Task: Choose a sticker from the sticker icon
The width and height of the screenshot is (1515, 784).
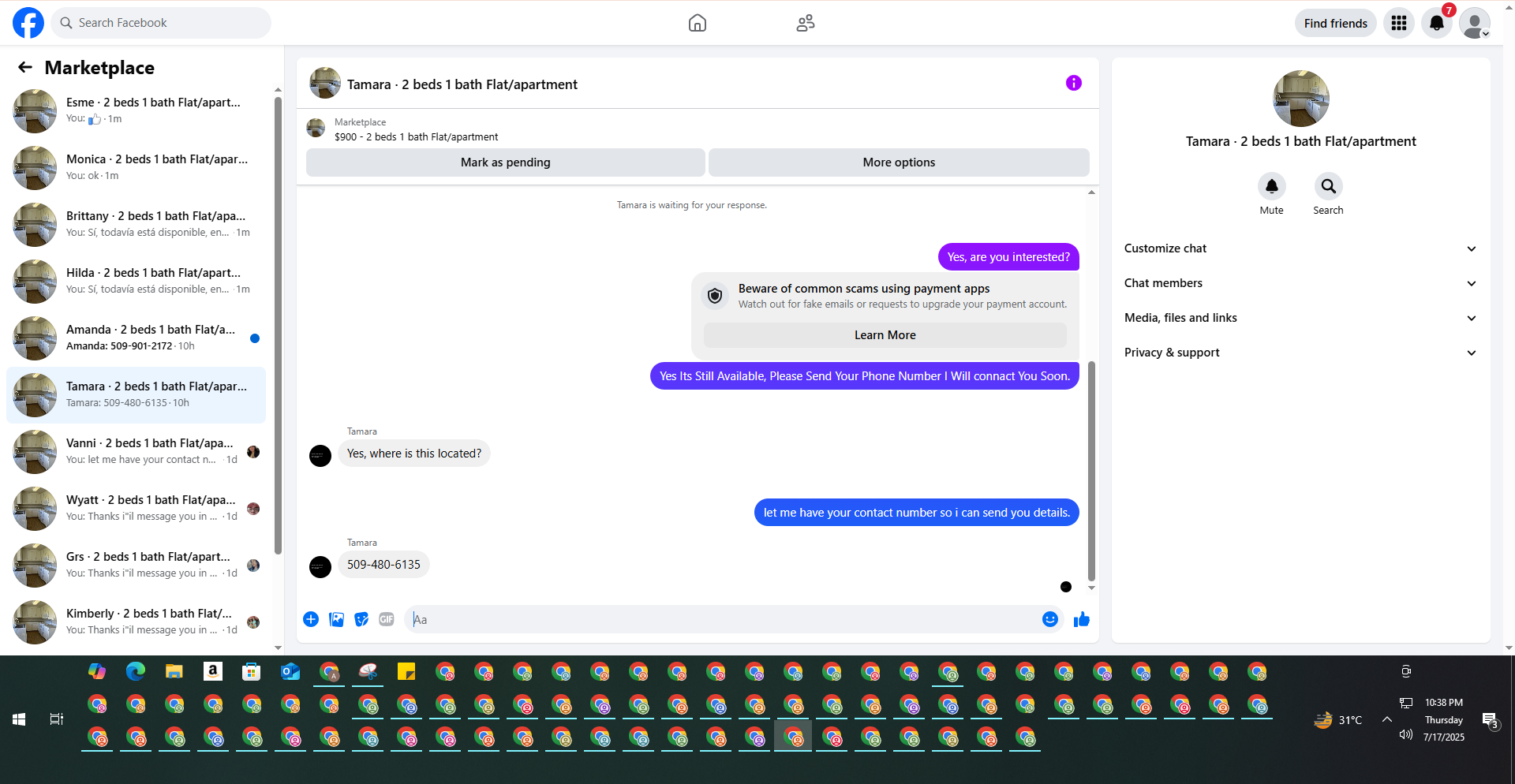Action: [361, 619]
